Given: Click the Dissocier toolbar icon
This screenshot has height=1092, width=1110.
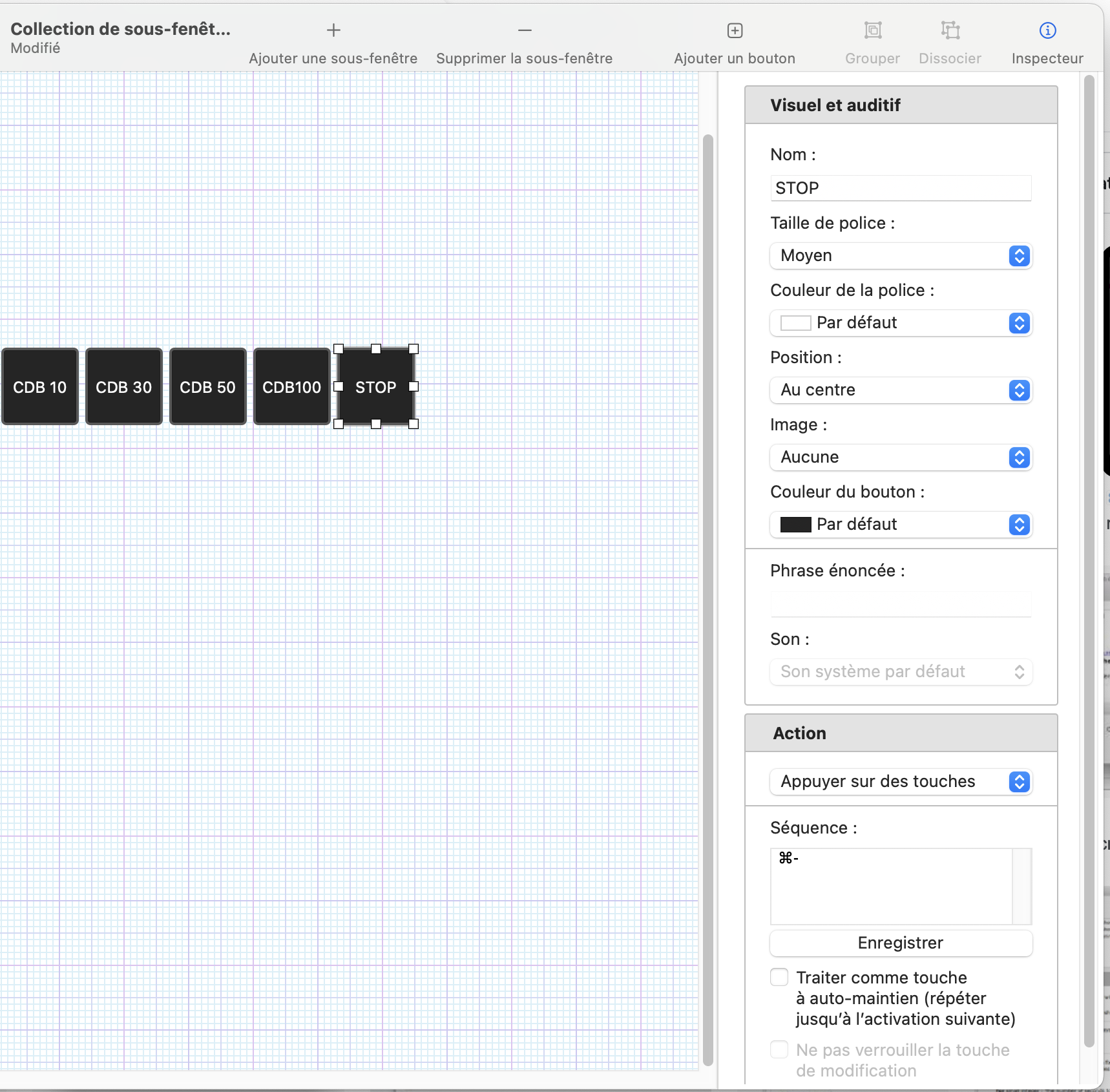Looking at the screenshot, I should [950, 30].
